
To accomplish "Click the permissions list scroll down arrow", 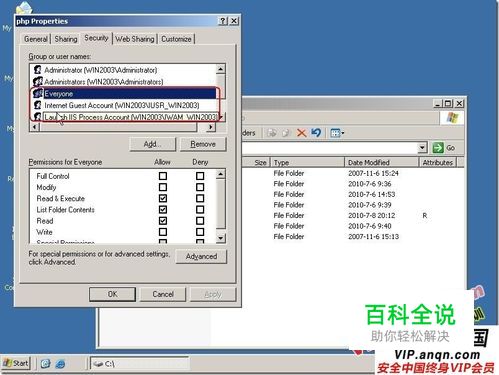I will (x=221, y=238).
